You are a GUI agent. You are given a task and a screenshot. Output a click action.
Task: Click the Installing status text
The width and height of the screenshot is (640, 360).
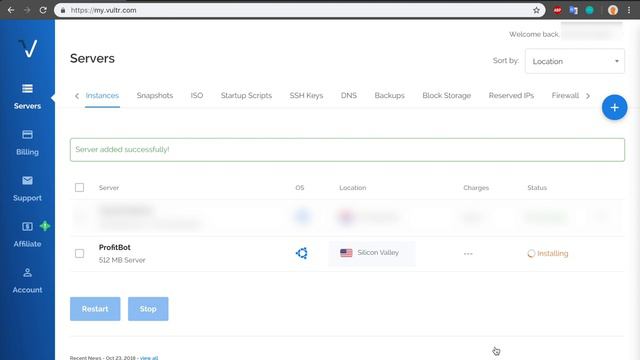pos(553,253)
